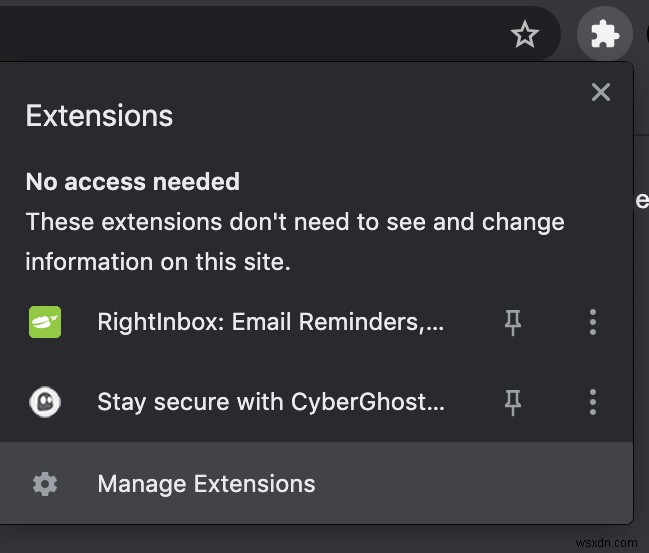Click the extensions access description text
649x553 pixels.
(x=294, y=242)
